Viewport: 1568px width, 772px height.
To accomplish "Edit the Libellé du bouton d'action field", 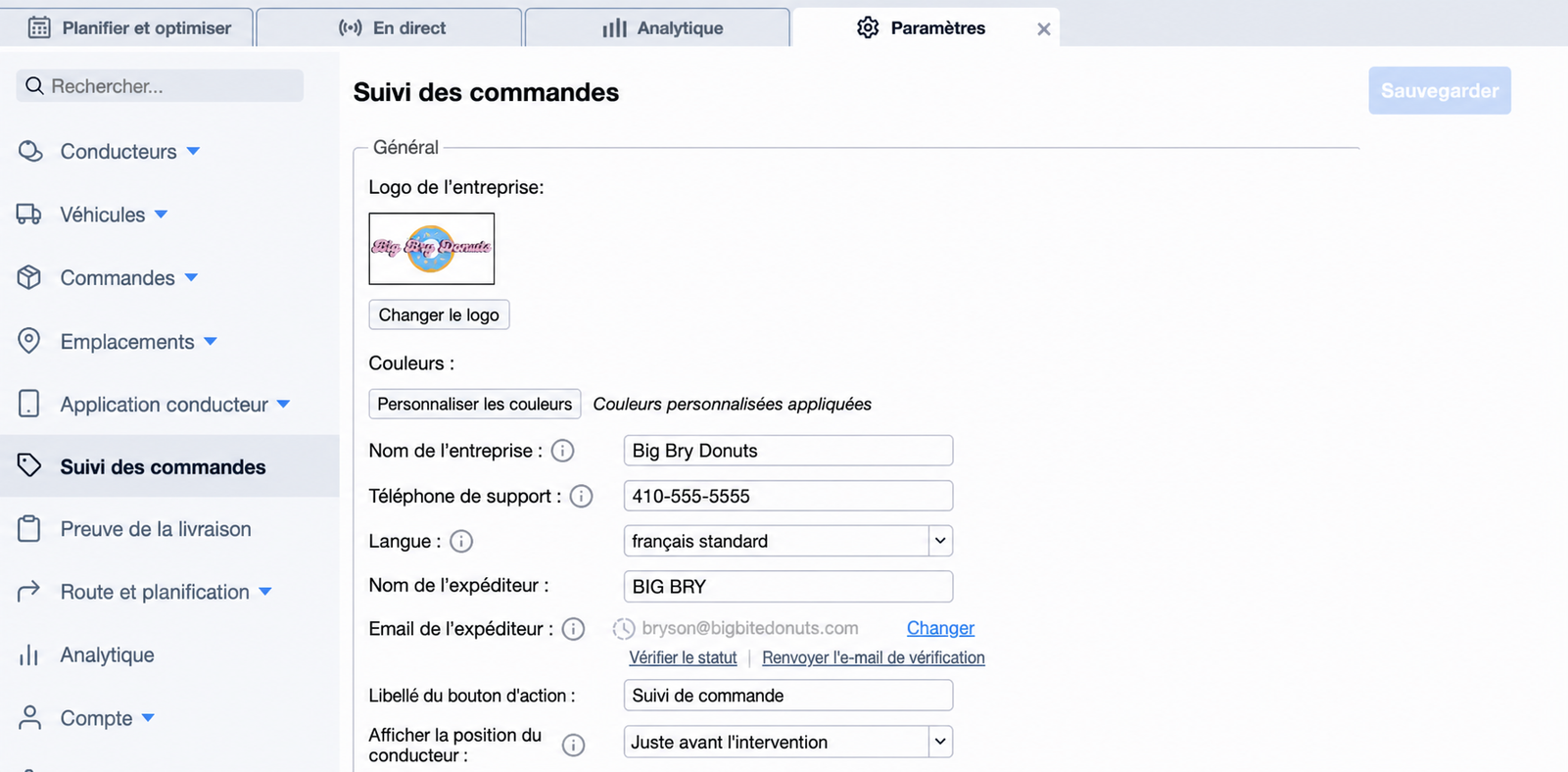I will click(x=788, y=696).
